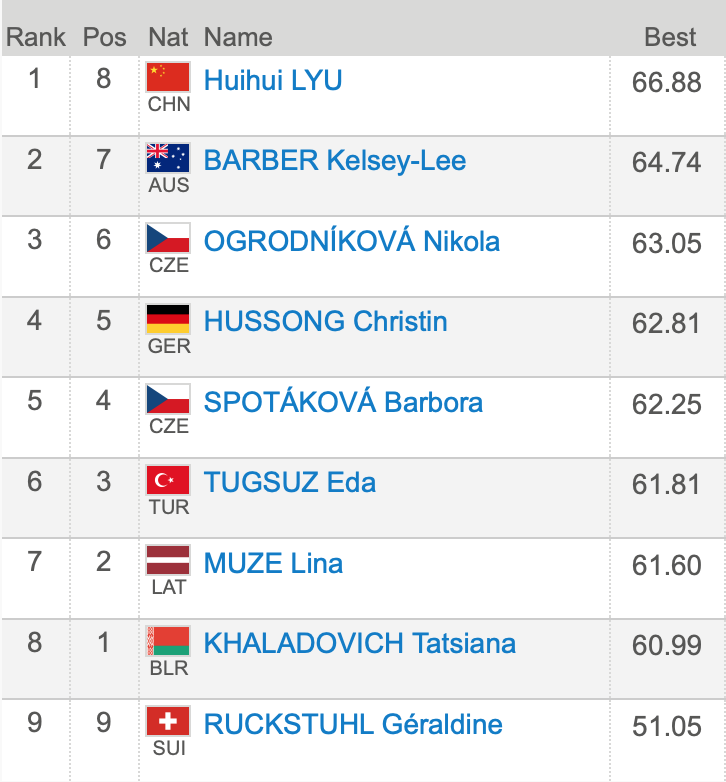
Task: Click the Latvia flag icon
Action: (168, 560)
